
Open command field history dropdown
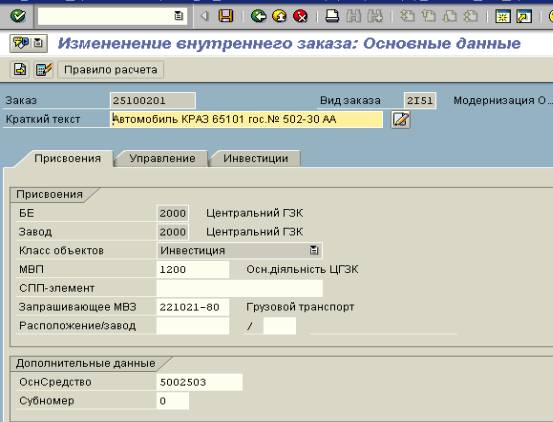pyautogui.click(x=178, y=16)
